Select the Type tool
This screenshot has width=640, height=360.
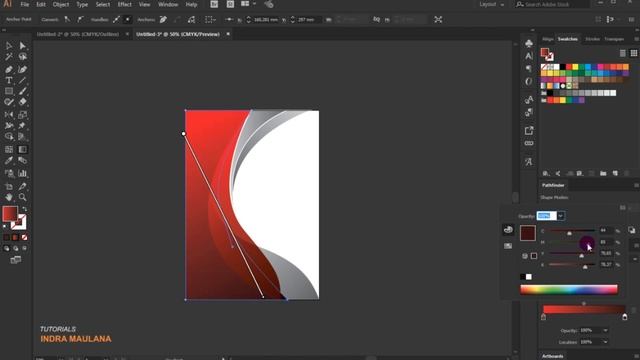[9, 80]
